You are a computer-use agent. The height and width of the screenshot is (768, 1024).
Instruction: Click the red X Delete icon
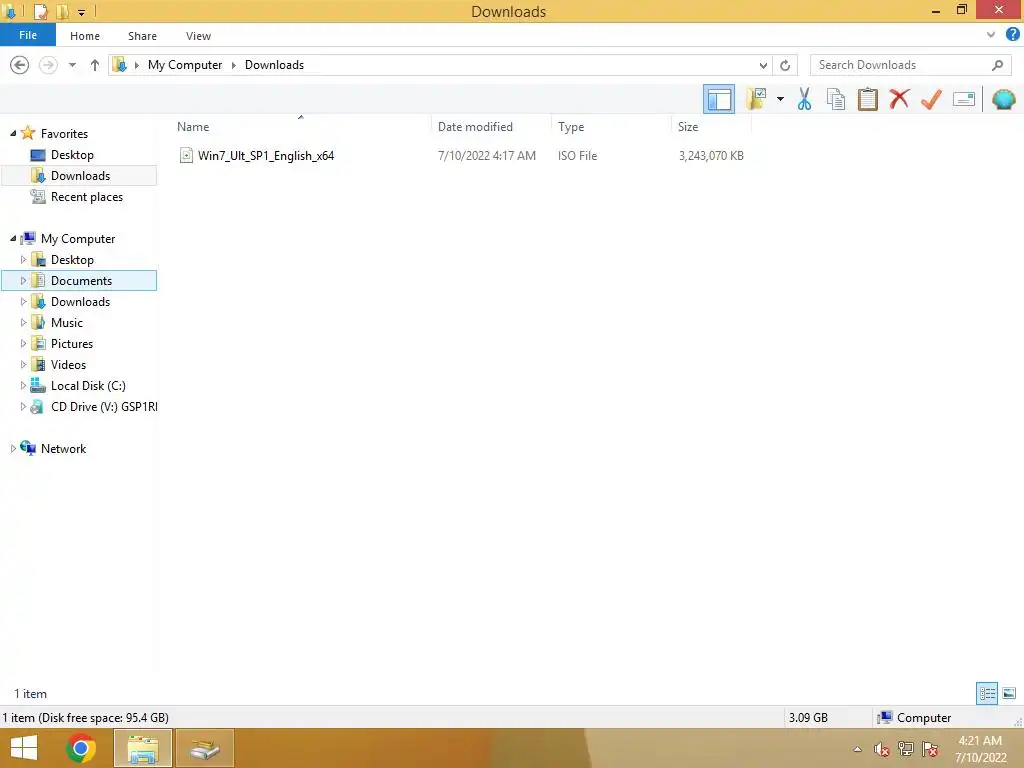tap(899, 99)
